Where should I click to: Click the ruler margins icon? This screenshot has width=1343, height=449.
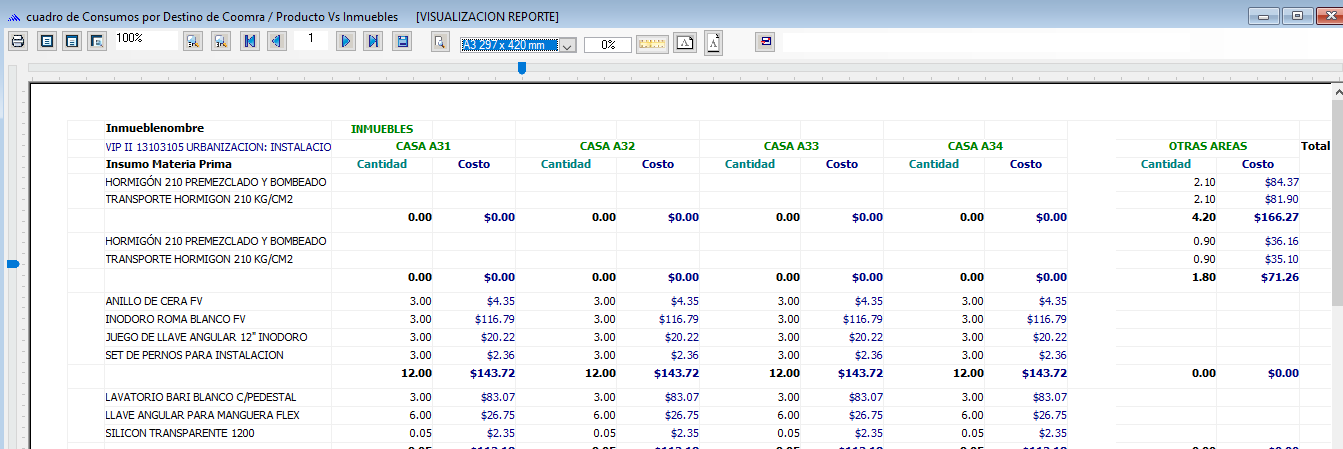(x=652, y=44)
